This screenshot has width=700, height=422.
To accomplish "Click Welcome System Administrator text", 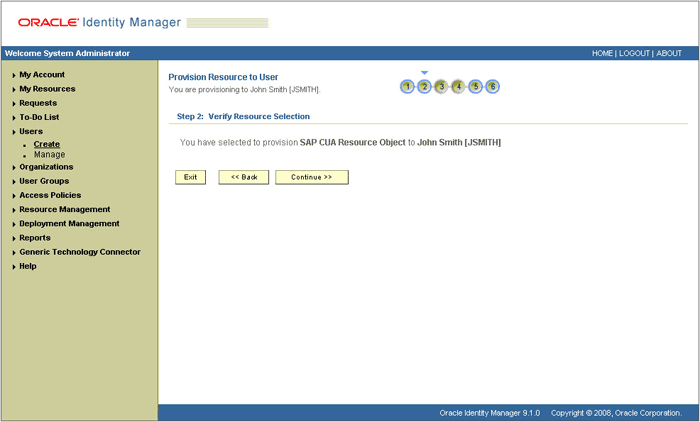I will tap(67, 53).
